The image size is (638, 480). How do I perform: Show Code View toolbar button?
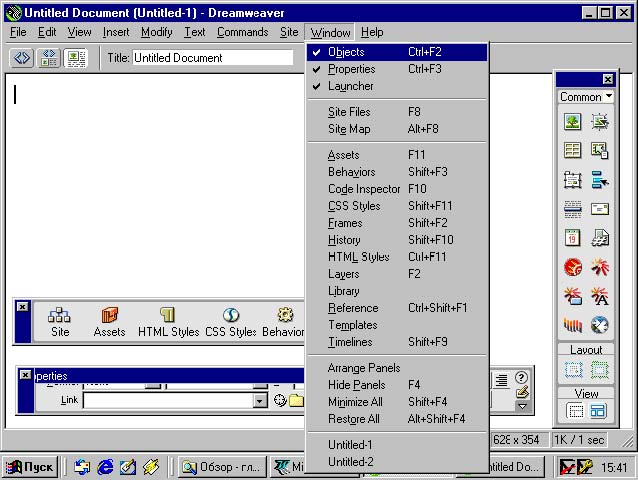(x=21, y=58)
